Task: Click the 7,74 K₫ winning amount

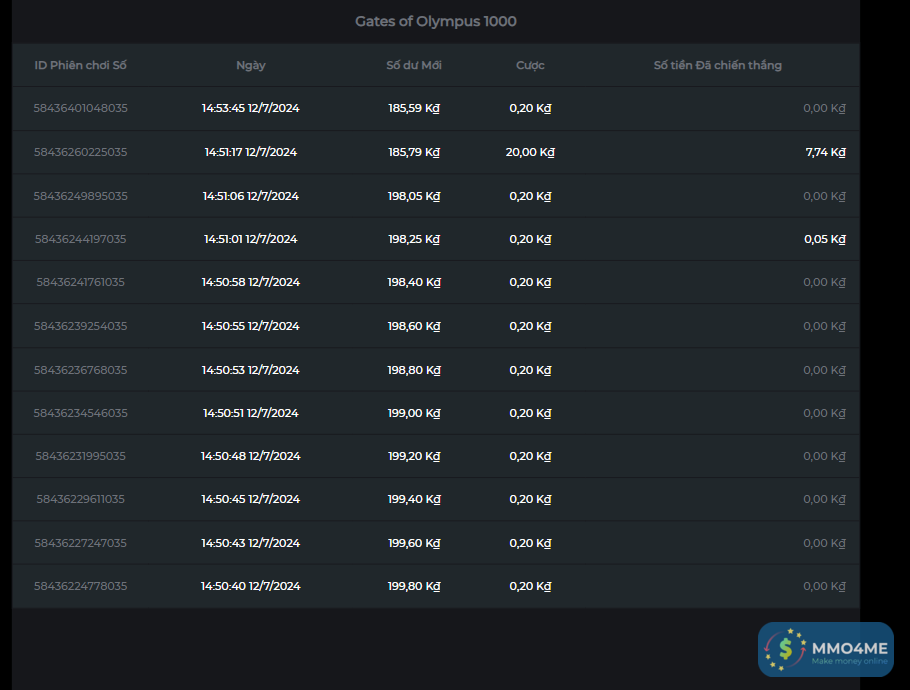Action: tap(825, 152)
